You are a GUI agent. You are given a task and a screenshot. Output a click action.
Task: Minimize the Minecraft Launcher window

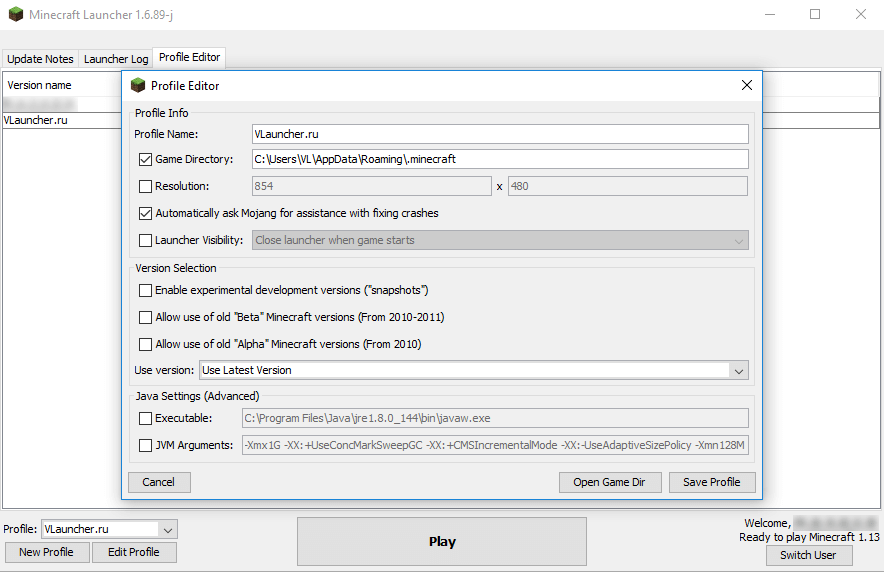(x=770, y=14)
